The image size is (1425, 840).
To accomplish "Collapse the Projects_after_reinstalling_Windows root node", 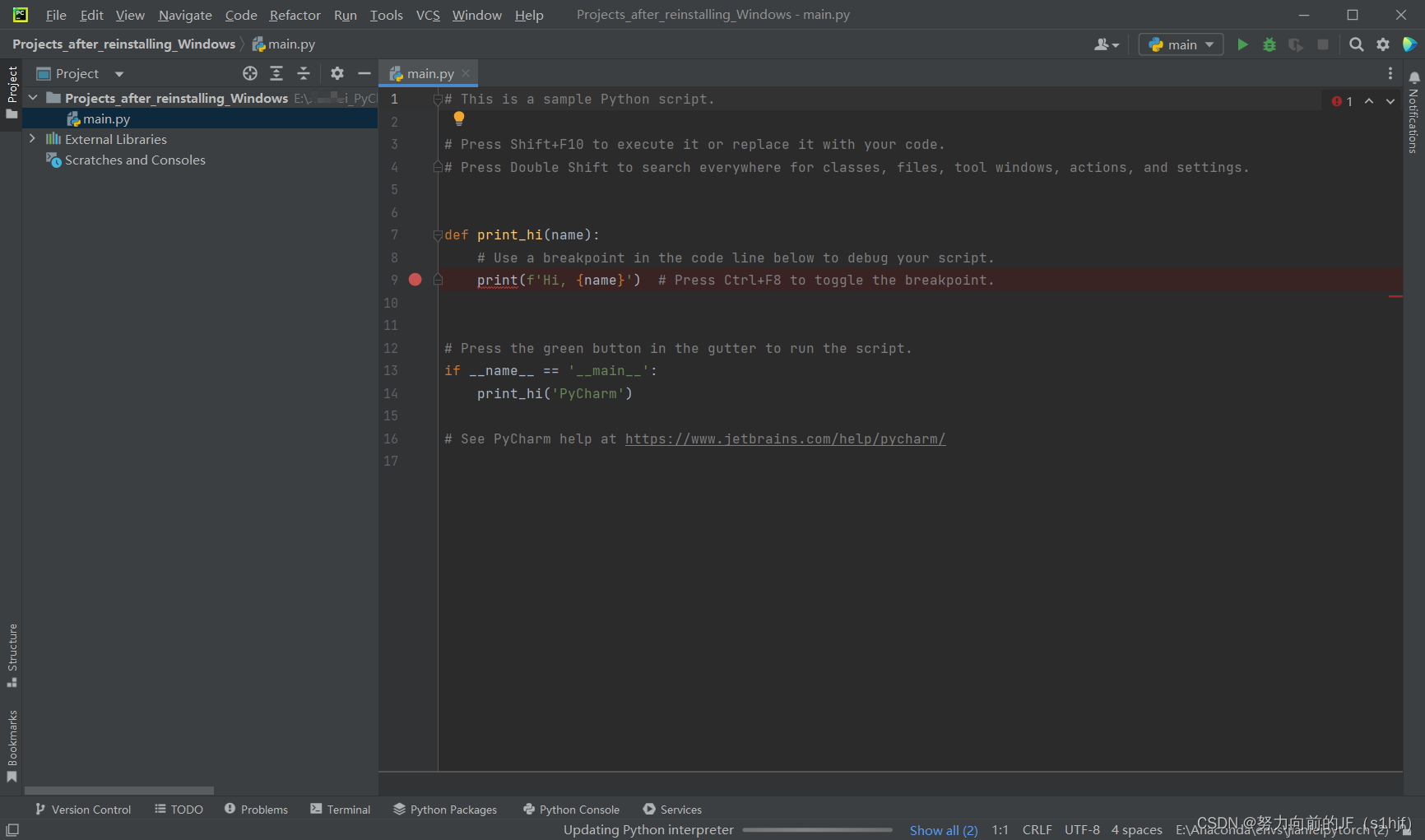I will [33, 98].
